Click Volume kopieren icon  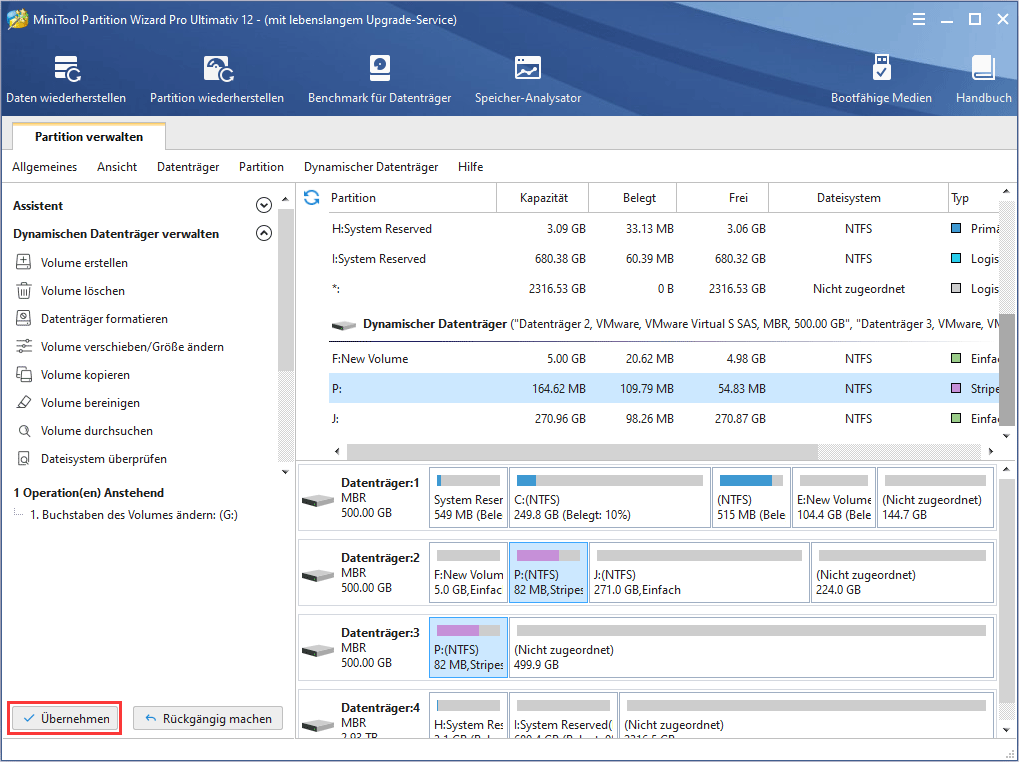(23, 374)
